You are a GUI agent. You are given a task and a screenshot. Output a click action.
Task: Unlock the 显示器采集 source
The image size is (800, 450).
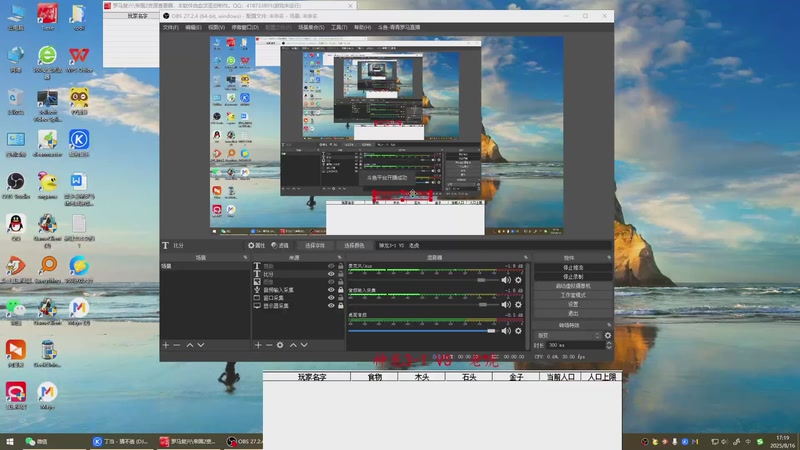[341, 306]
